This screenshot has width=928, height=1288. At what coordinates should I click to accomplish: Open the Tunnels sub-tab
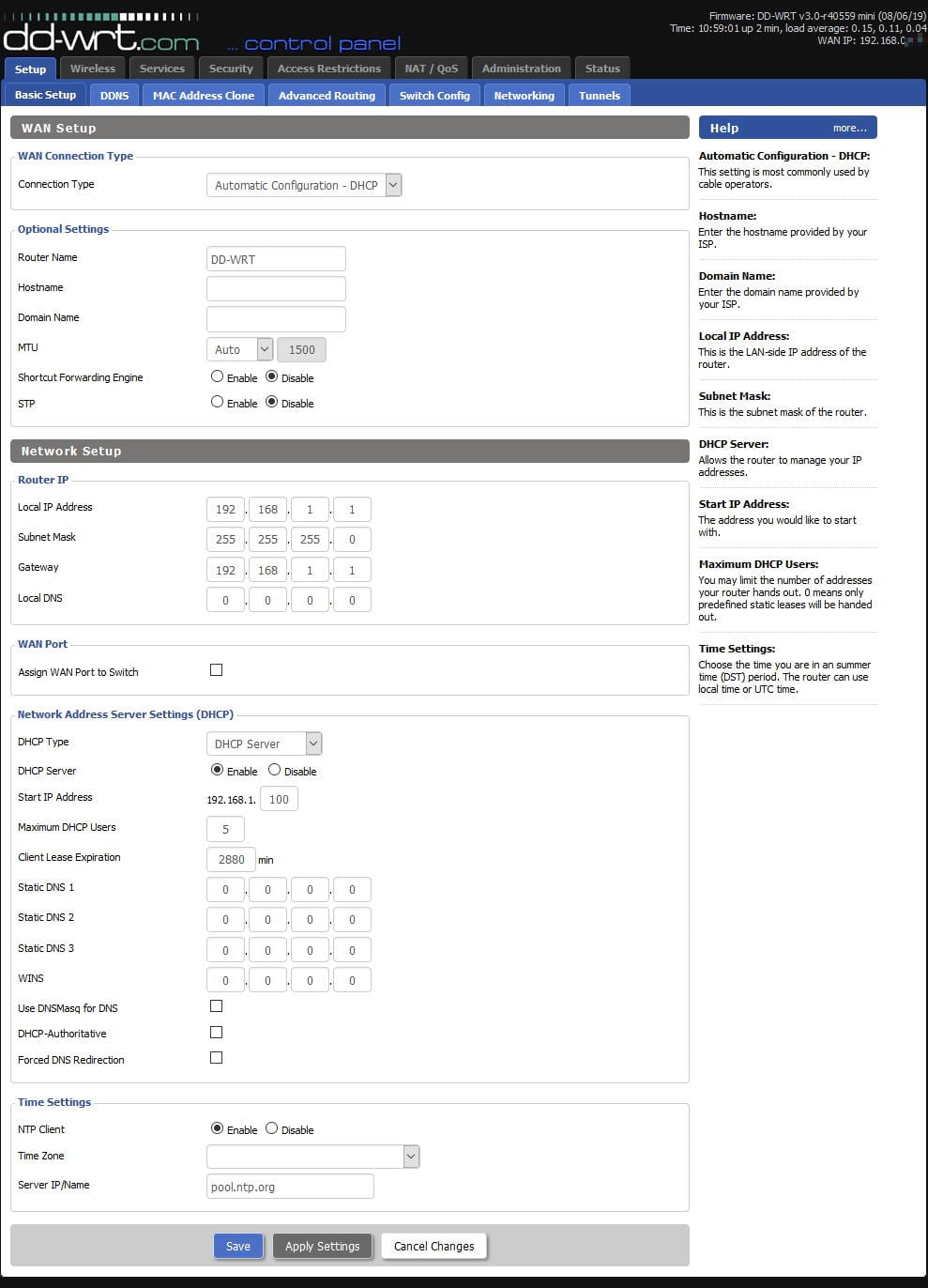600,95
